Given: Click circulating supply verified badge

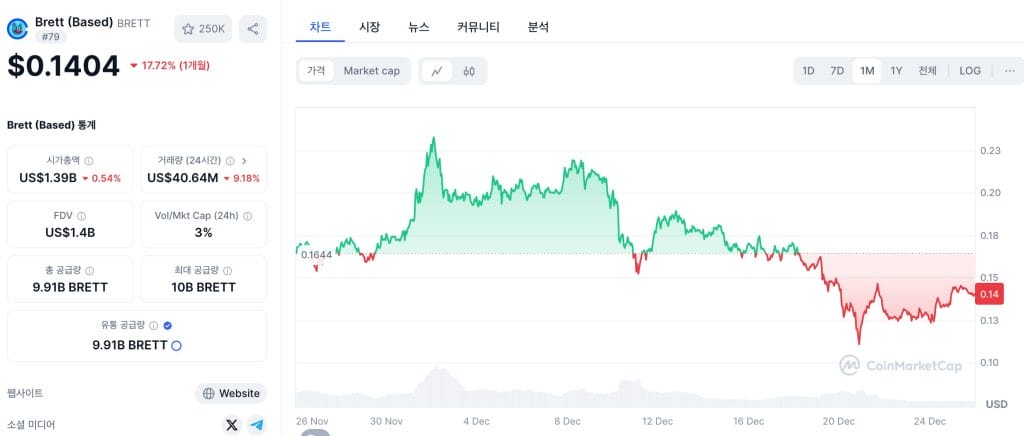Looking at the screenshot, I should pos(167,325).
